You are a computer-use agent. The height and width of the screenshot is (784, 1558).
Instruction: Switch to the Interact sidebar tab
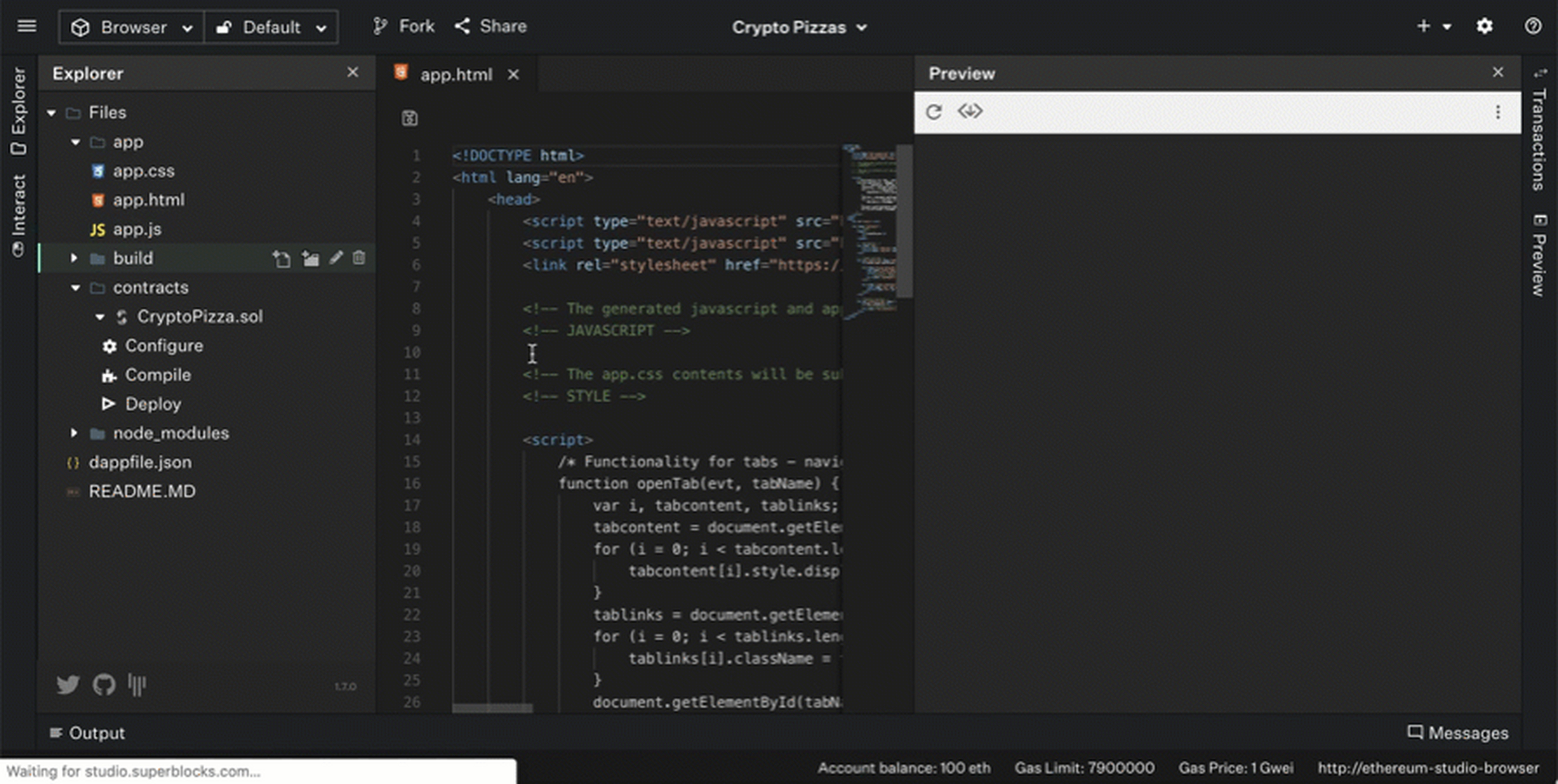[x=18, y=214]
